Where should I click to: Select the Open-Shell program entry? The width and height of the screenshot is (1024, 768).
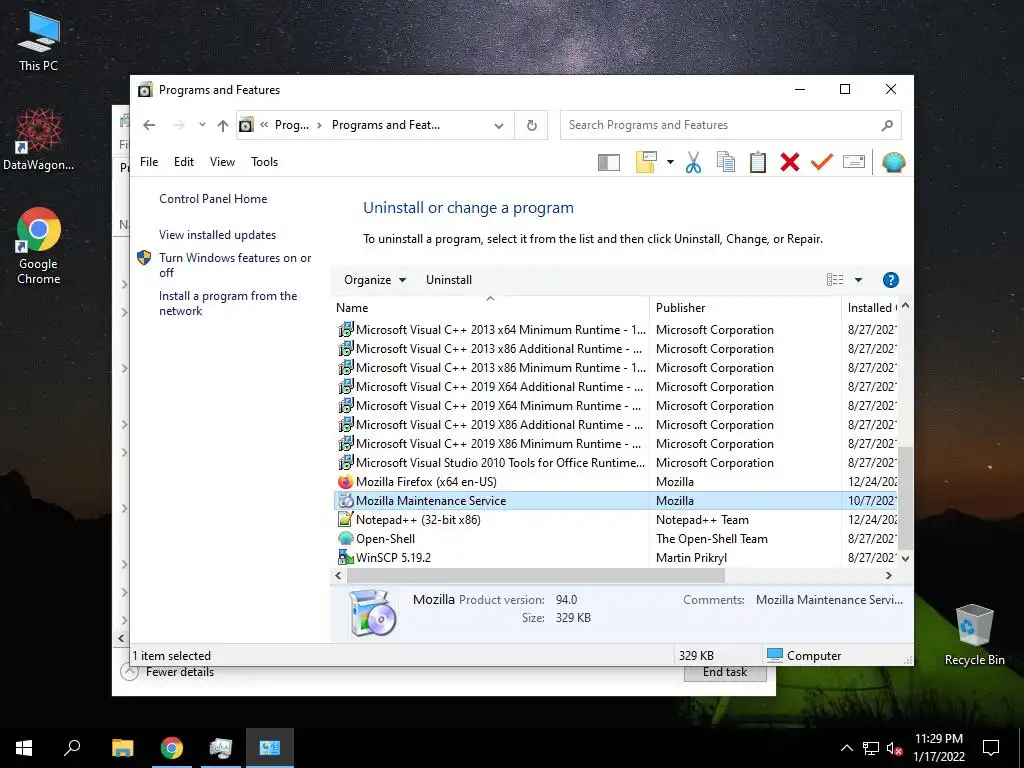(x=615, y=539)
